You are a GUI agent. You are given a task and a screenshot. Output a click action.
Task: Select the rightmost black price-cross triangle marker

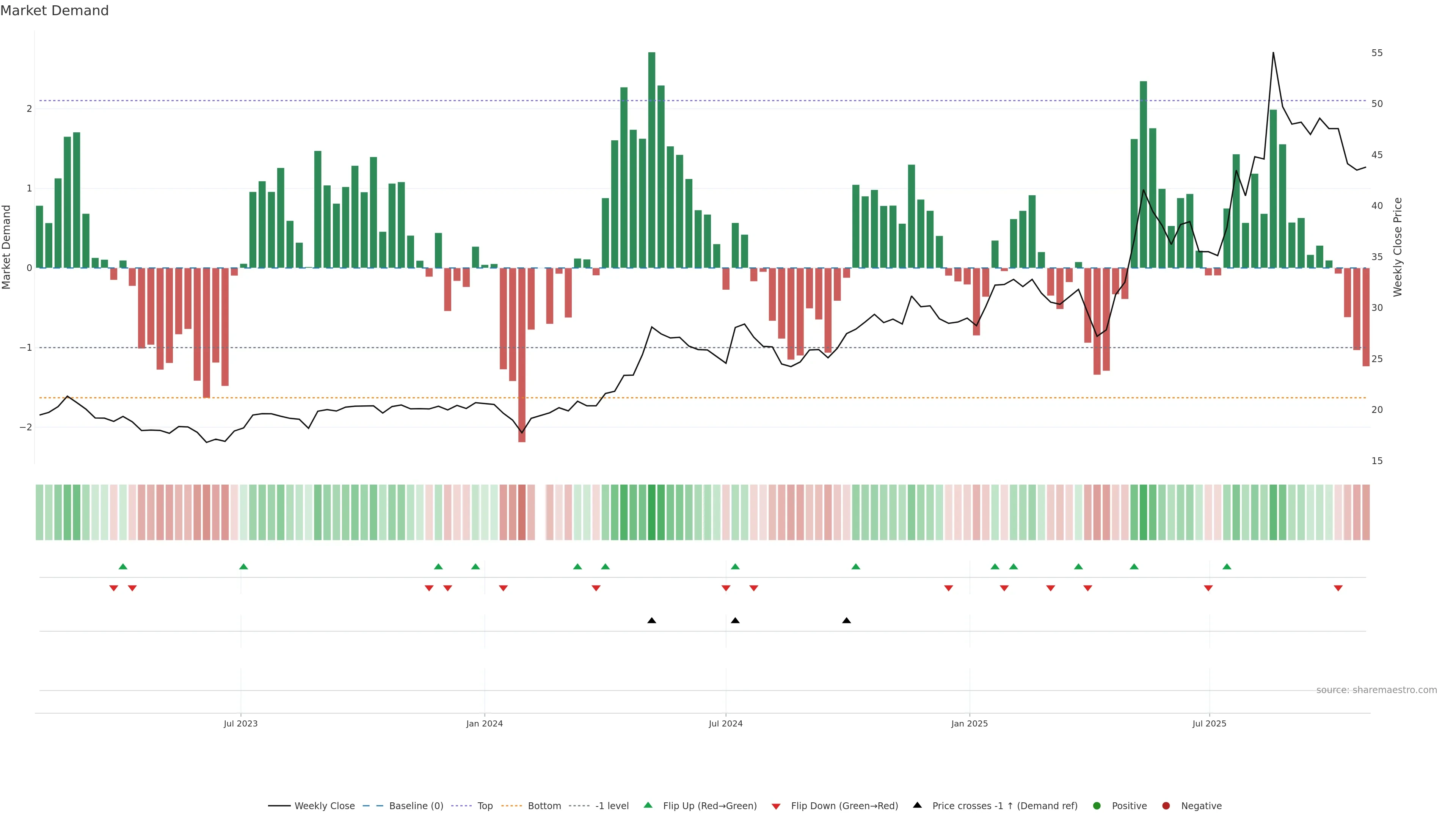(x=846, y=621)
